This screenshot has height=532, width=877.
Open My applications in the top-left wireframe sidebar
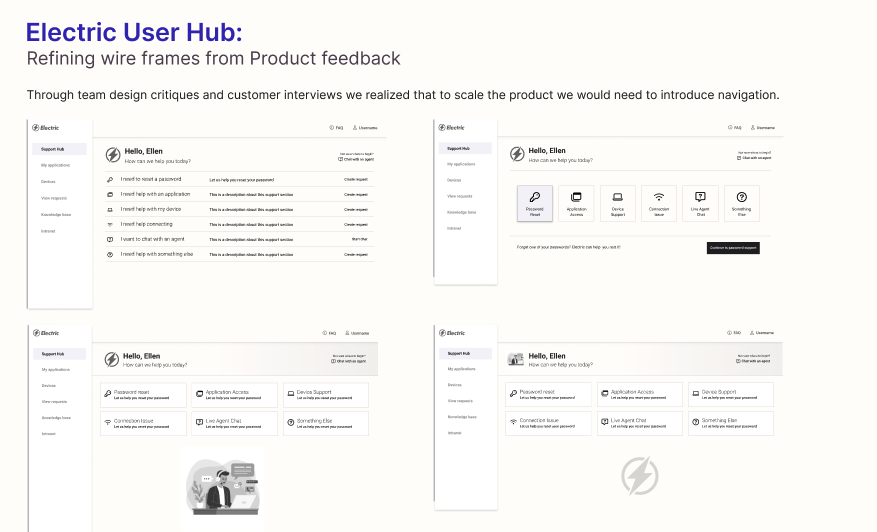56,165
